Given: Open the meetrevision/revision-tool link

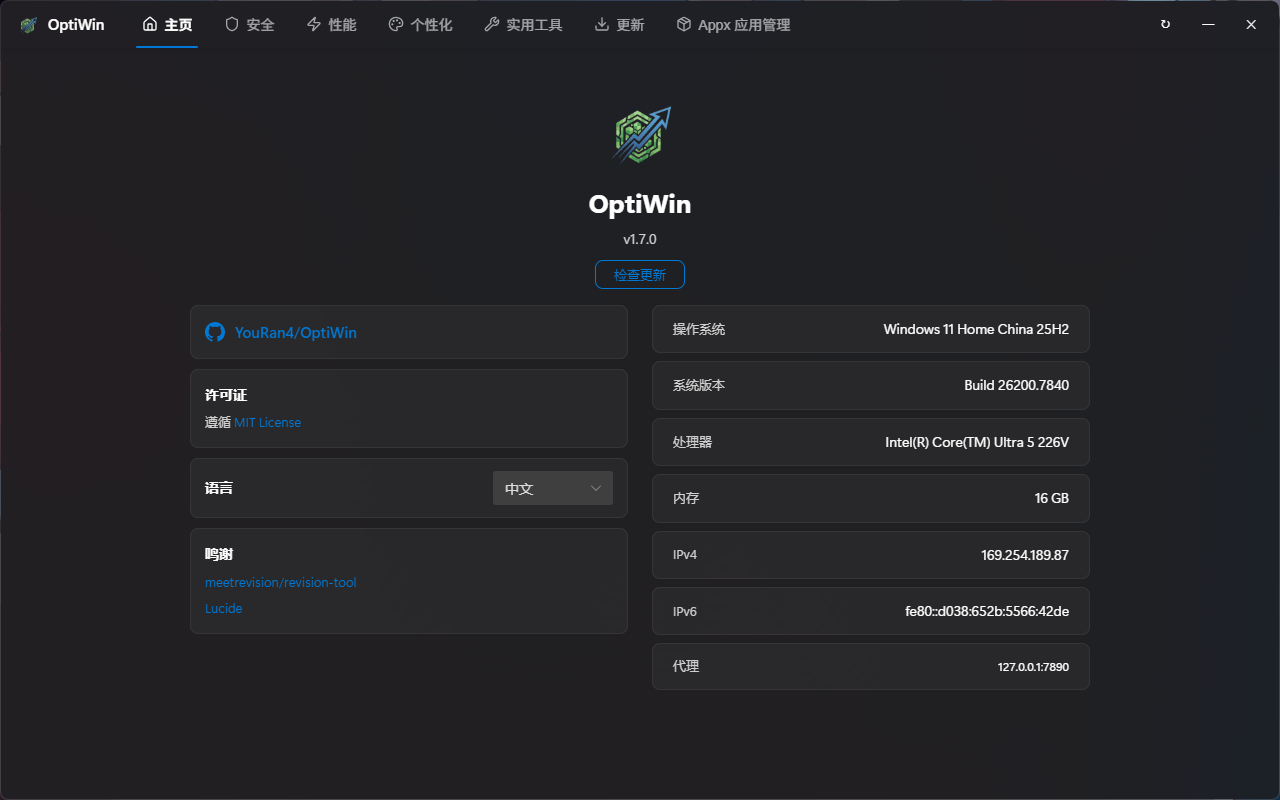Looking at the screenshot, I should click(280, 583).
